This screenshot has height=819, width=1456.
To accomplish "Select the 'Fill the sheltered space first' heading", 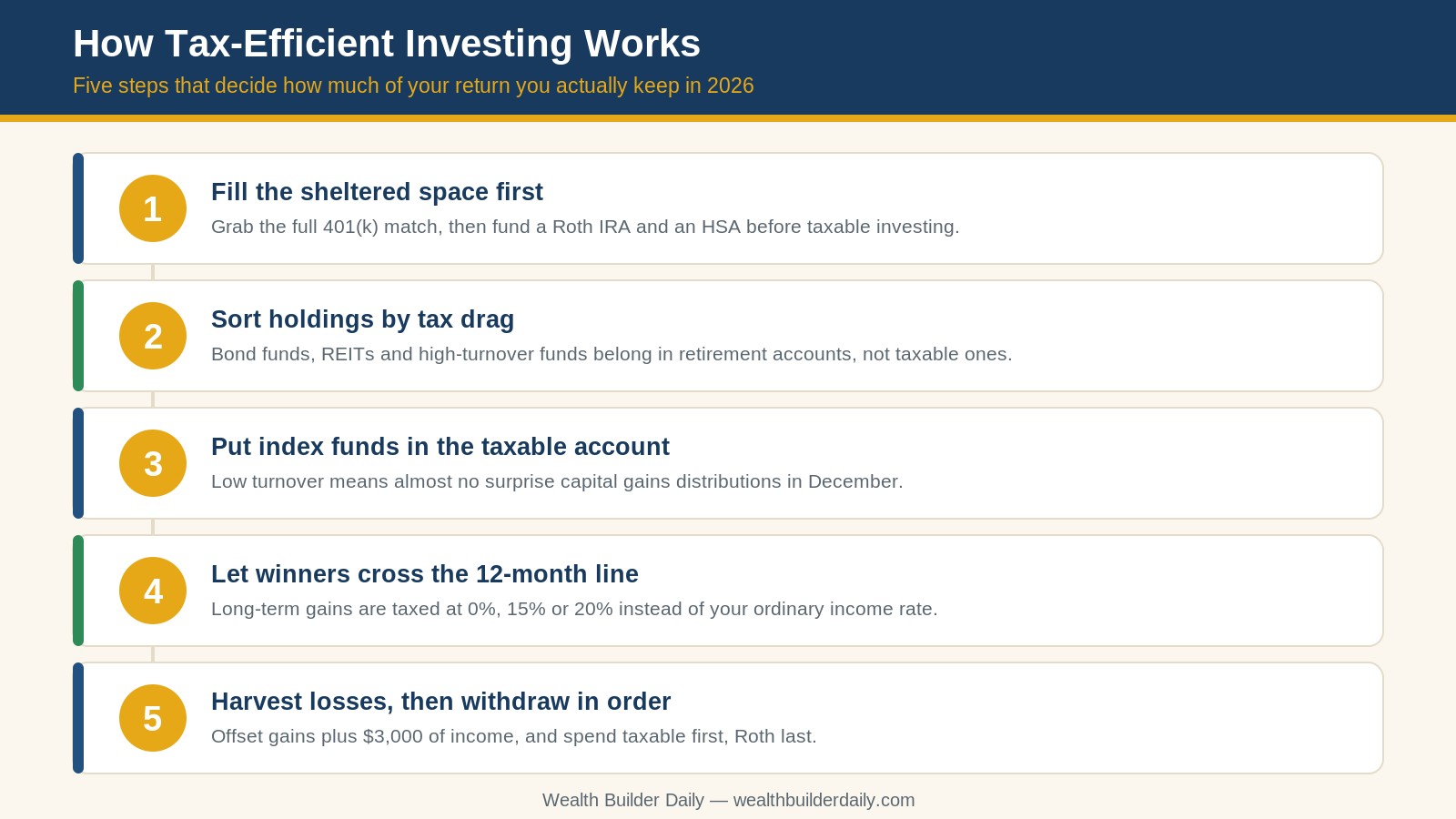I will click(x=377, y=192).
